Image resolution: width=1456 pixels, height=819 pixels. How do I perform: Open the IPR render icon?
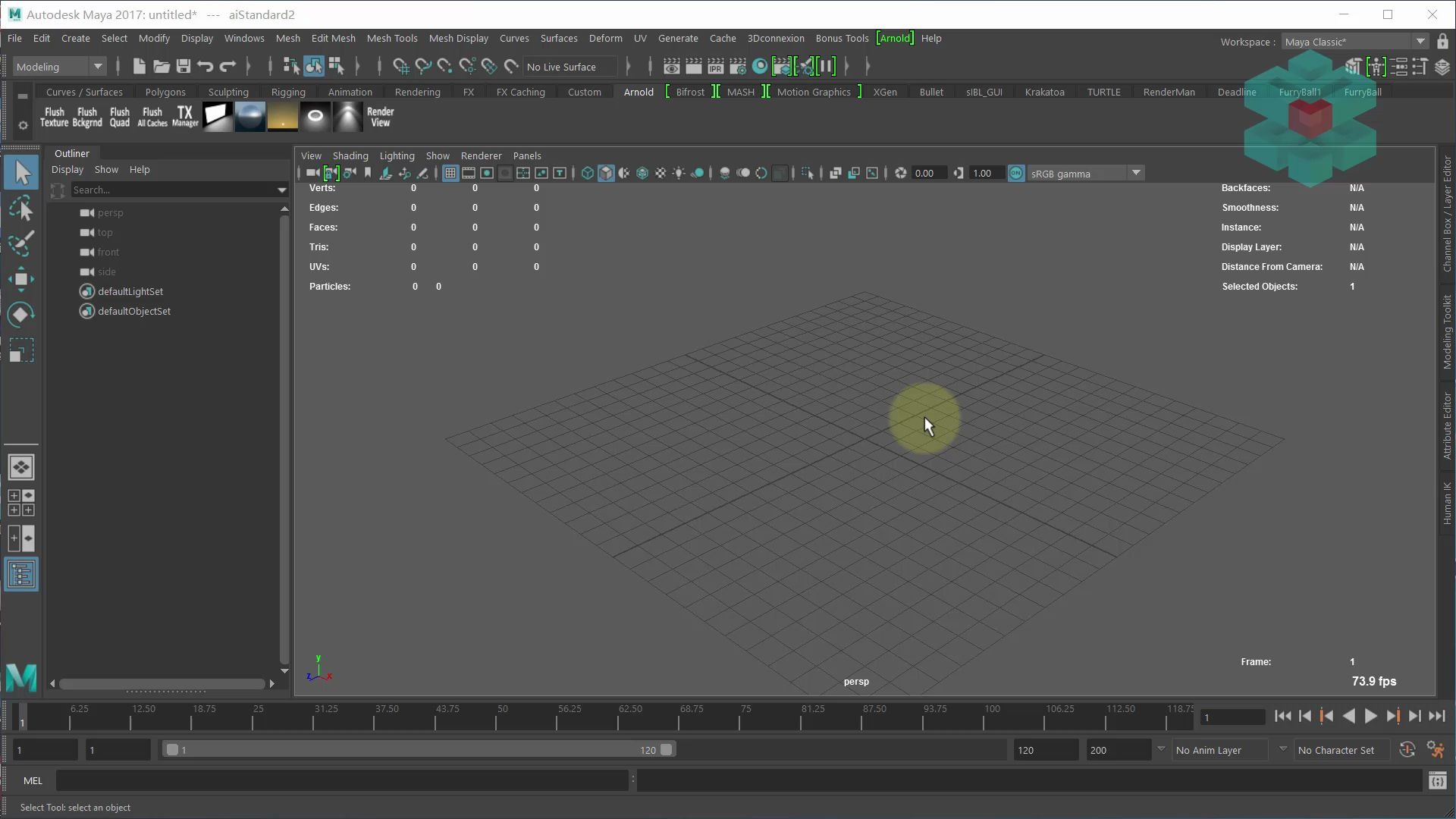point(715,67)
